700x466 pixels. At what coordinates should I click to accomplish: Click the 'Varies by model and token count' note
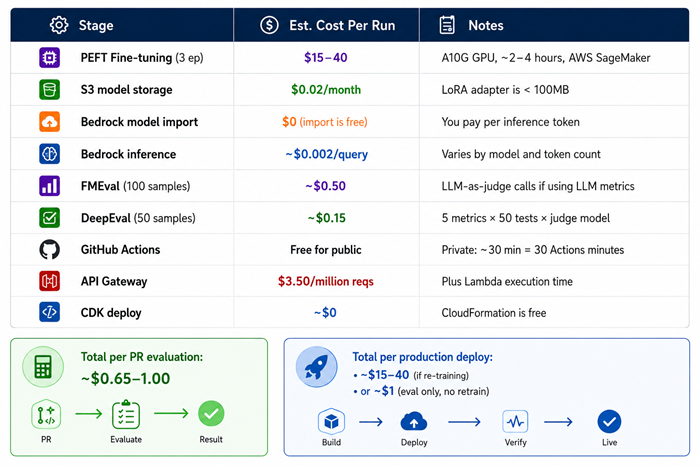click(x=521, y=154)
